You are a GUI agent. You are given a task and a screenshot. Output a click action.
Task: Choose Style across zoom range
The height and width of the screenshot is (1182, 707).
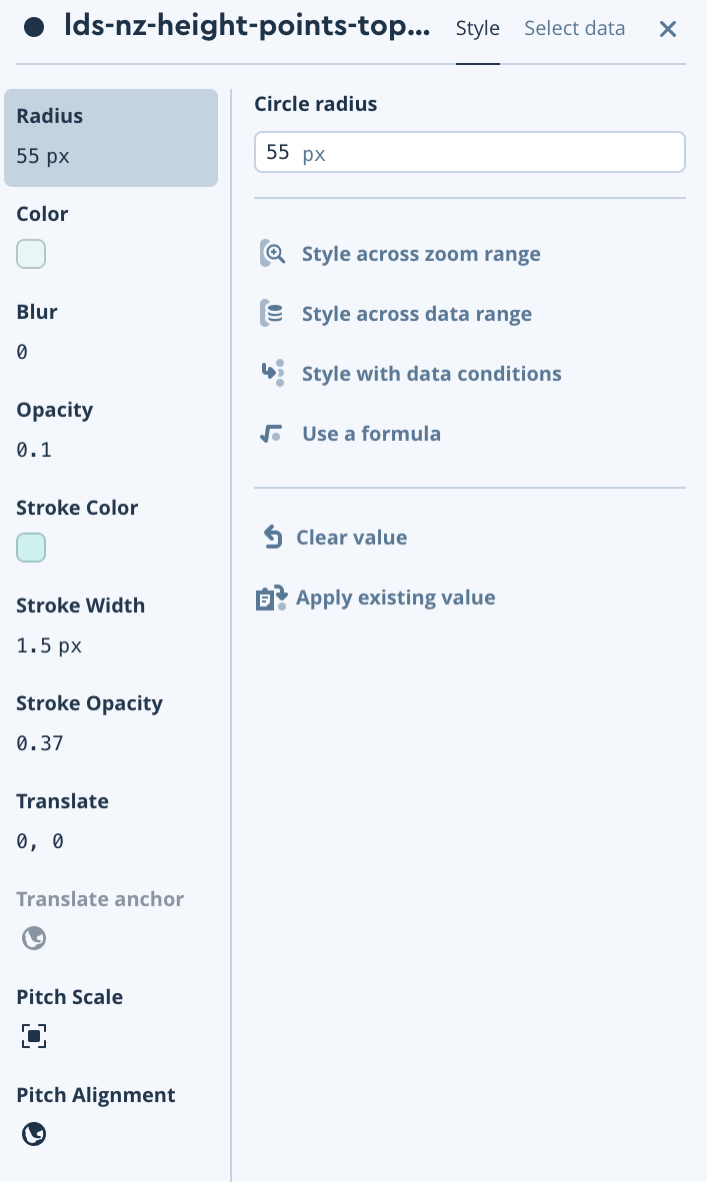pos(420,254)
